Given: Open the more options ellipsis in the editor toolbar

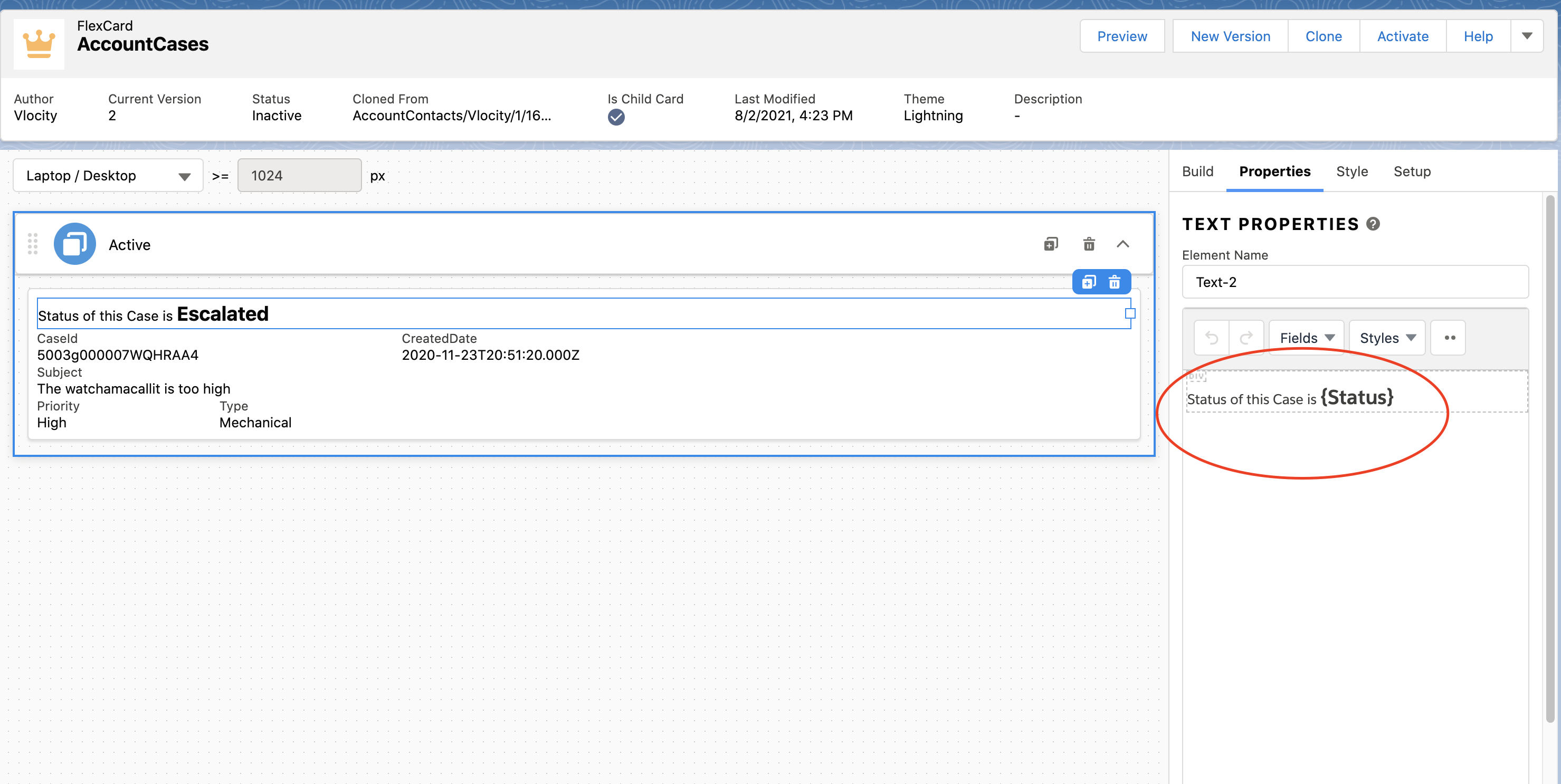Looking at the screenshot, I should pyautogui.click(x=1449, y=338).
